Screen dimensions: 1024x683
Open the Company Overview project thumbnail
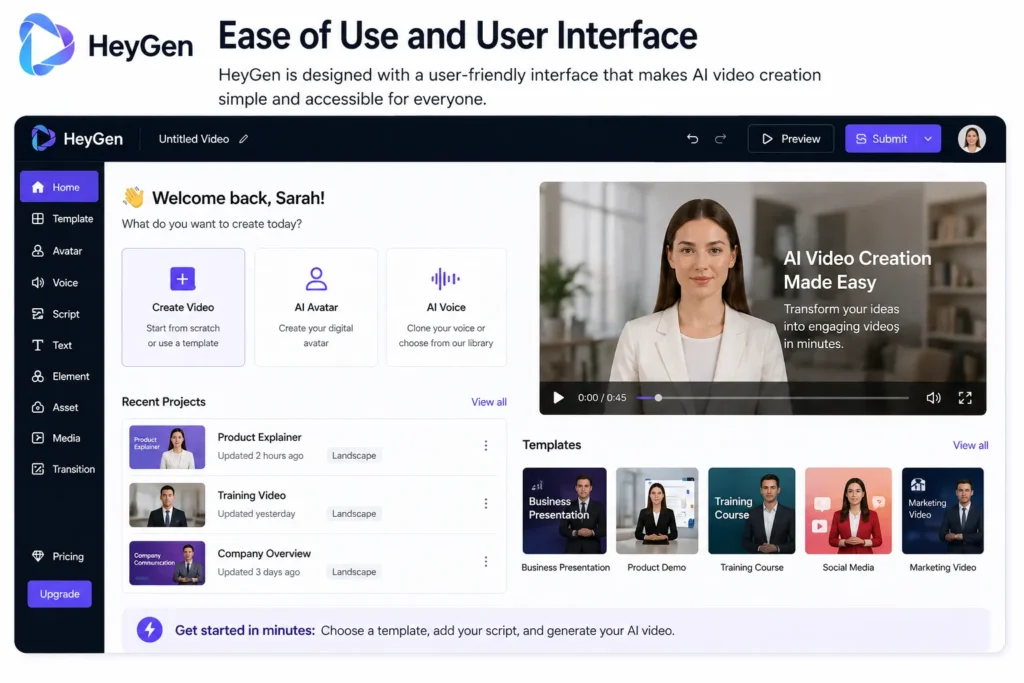[x=167, y=563]
